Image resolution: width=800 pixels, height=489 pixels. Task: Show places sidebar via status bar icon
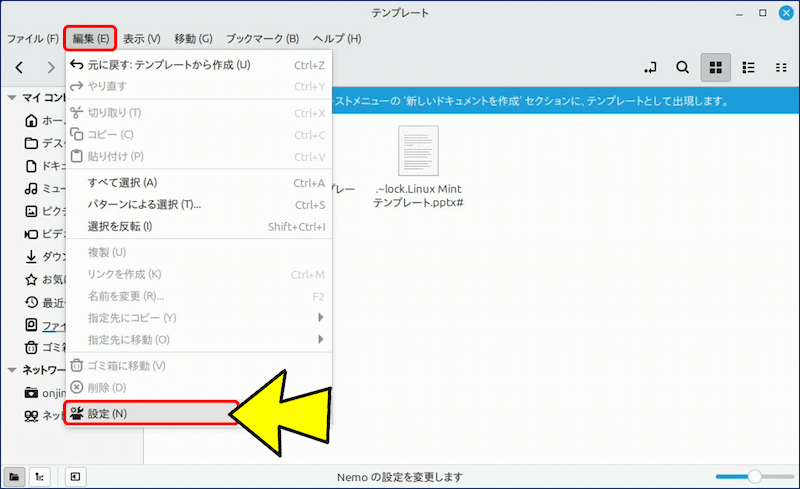pyautogui.click(x=14, y=477)
